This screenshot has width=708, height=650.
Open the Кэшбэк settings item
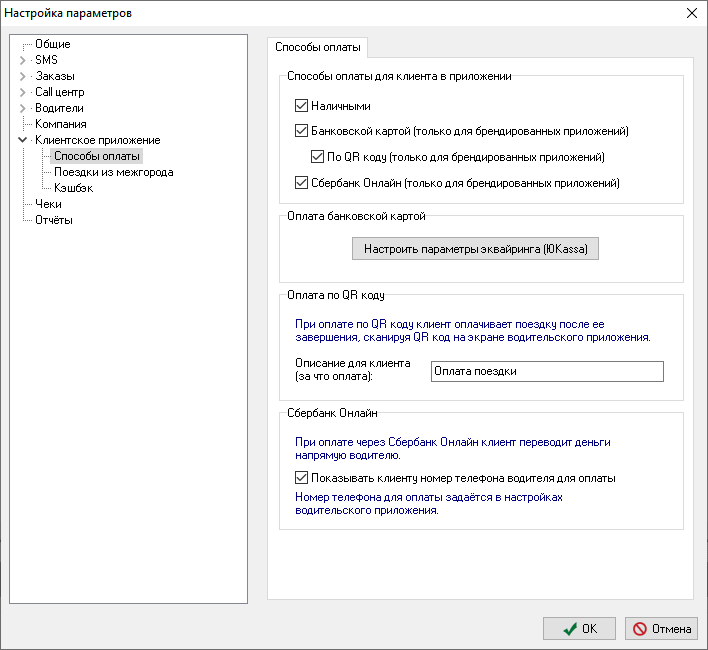point(73,188)
